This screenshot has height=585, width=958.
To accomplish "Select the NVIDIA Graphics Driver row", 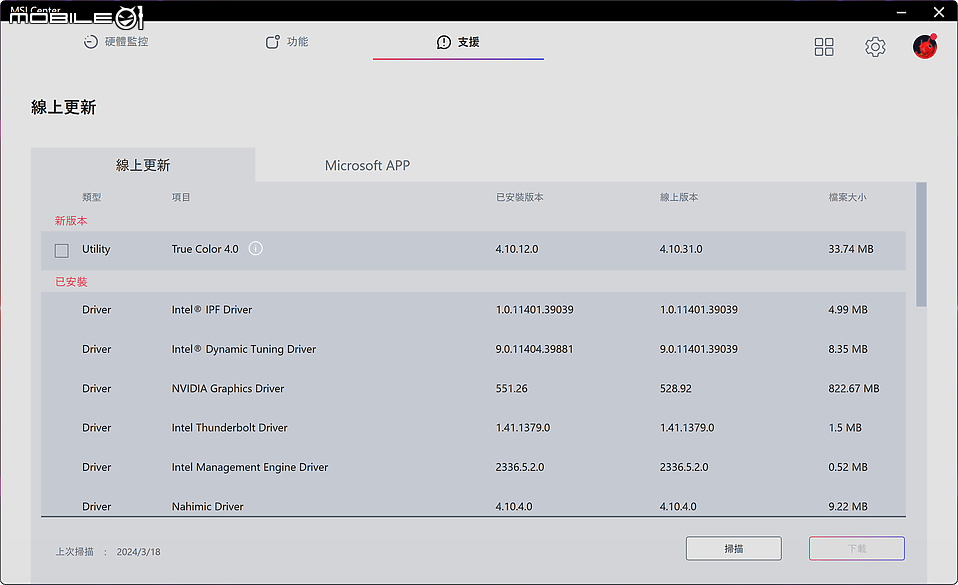I will (x=473, y=388).
